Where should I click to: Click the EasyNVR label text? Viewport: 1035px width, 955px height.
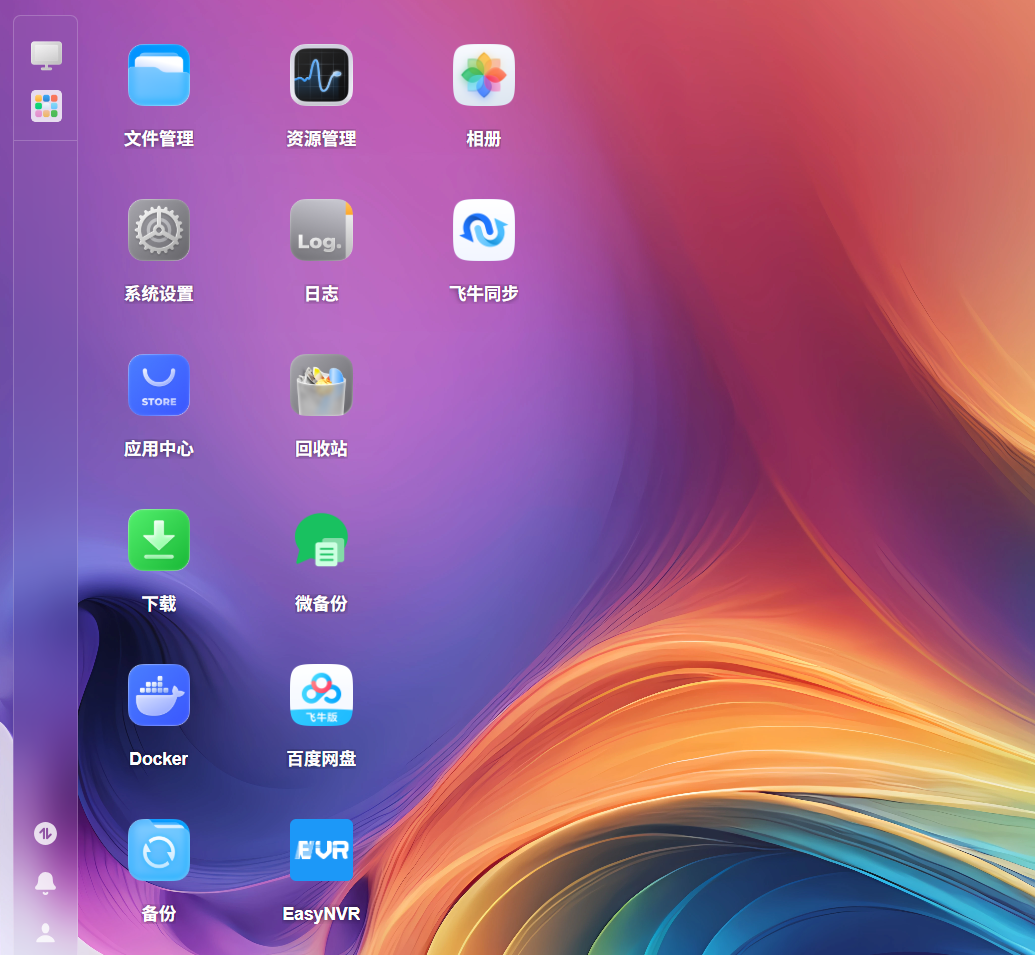click(x=321, y=914)
